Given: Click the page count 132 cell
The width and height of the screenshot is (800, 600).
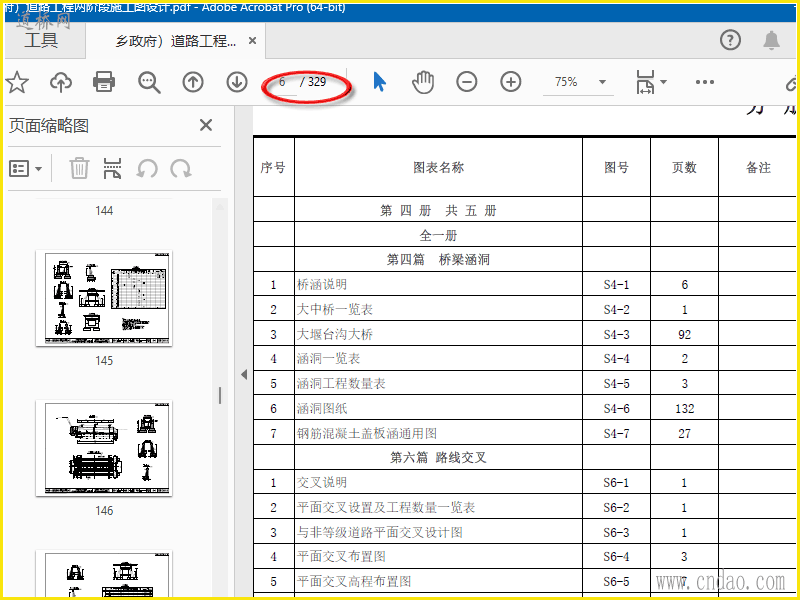Looking at the screenshot, I should coord(684,409).
